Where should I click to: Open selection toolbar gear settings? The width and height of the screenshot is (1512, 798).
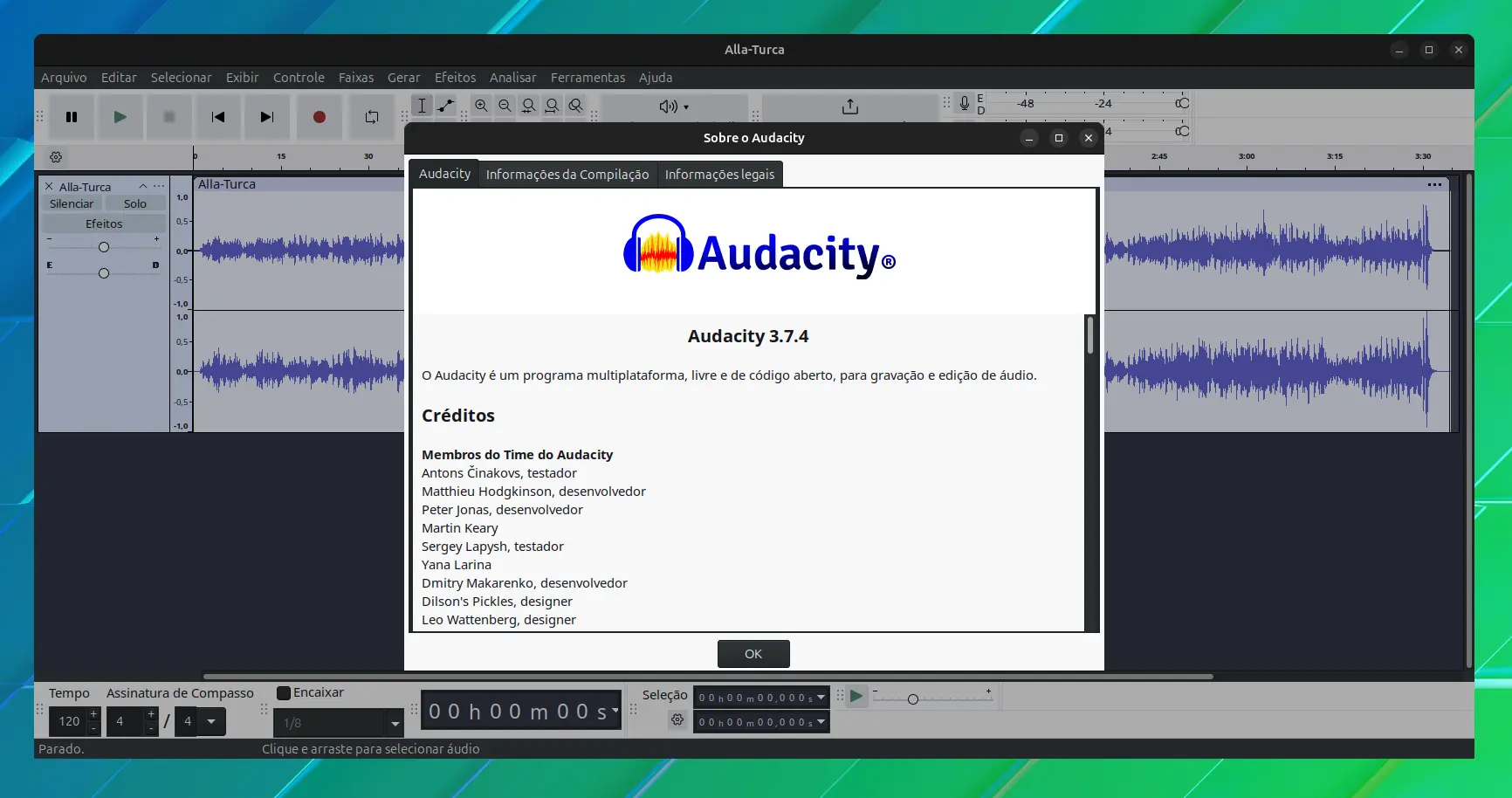[x=677, y=719]
